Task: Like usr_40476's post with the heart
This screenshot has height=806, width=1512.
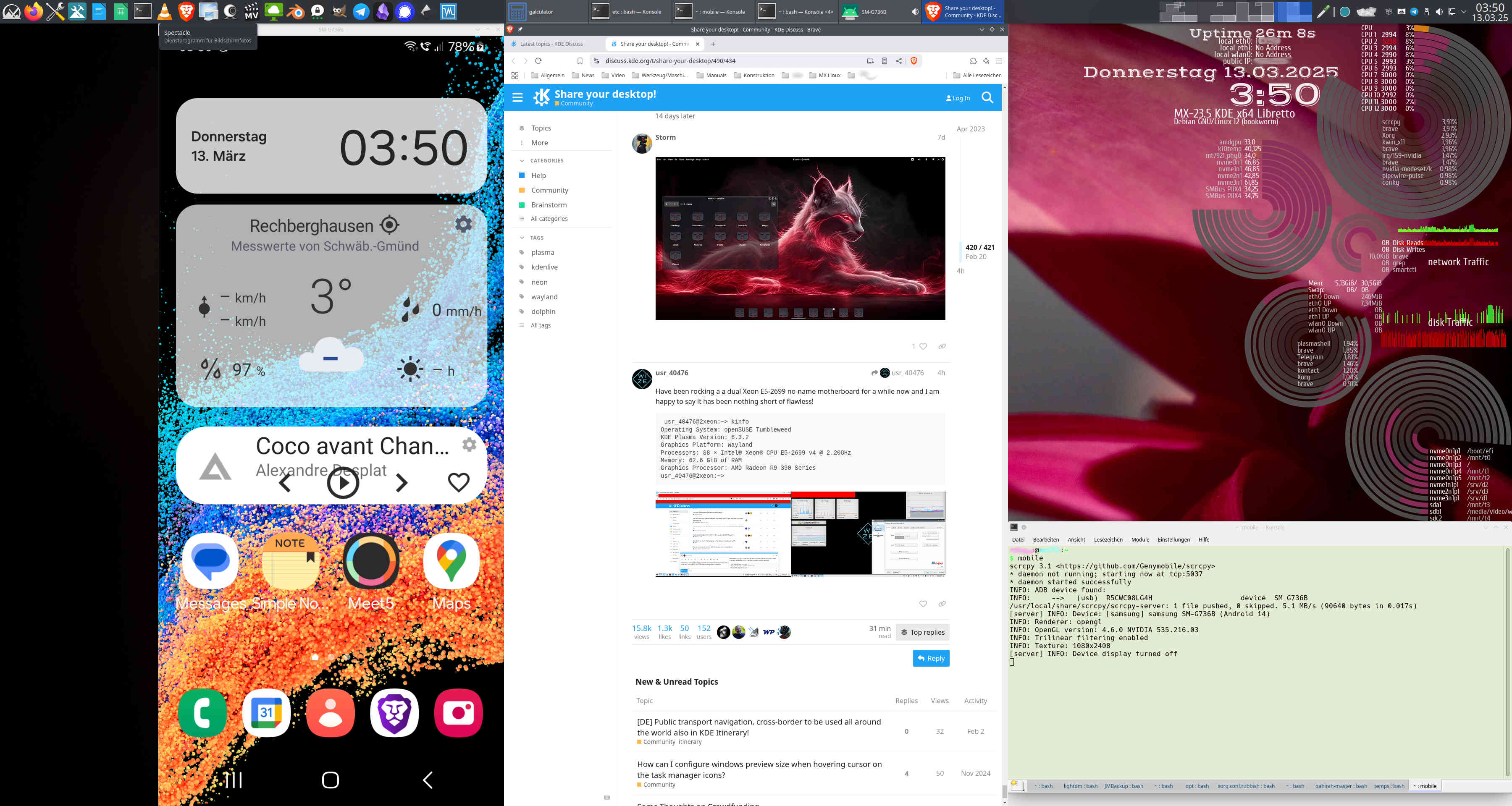Action: point(923,604)
